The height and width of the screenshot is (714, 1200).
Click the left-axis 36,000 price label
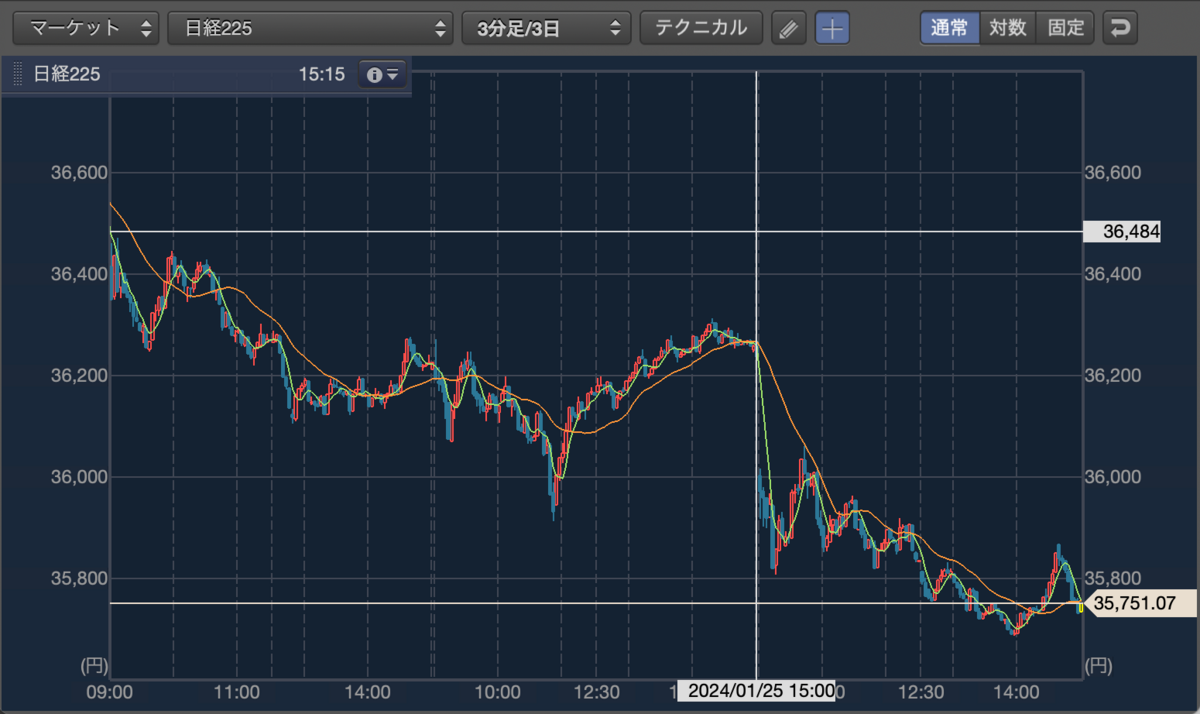[78, 477]
